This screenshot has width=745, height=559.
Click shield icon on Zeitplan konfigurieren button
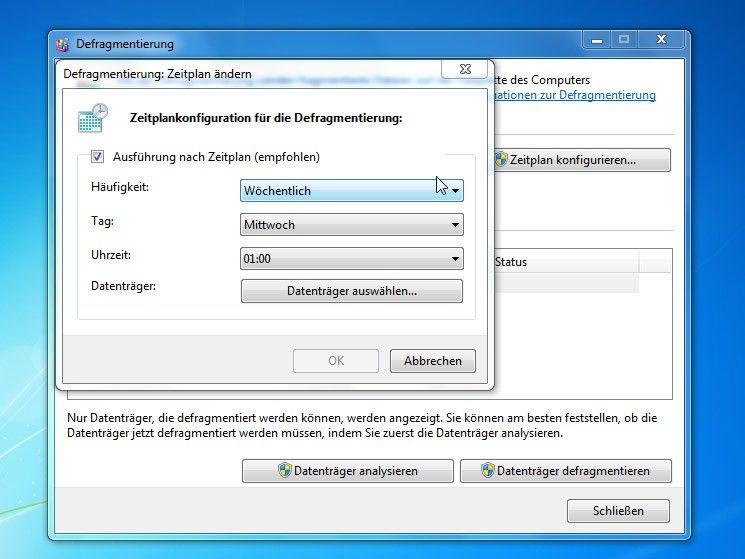point(500,160)
